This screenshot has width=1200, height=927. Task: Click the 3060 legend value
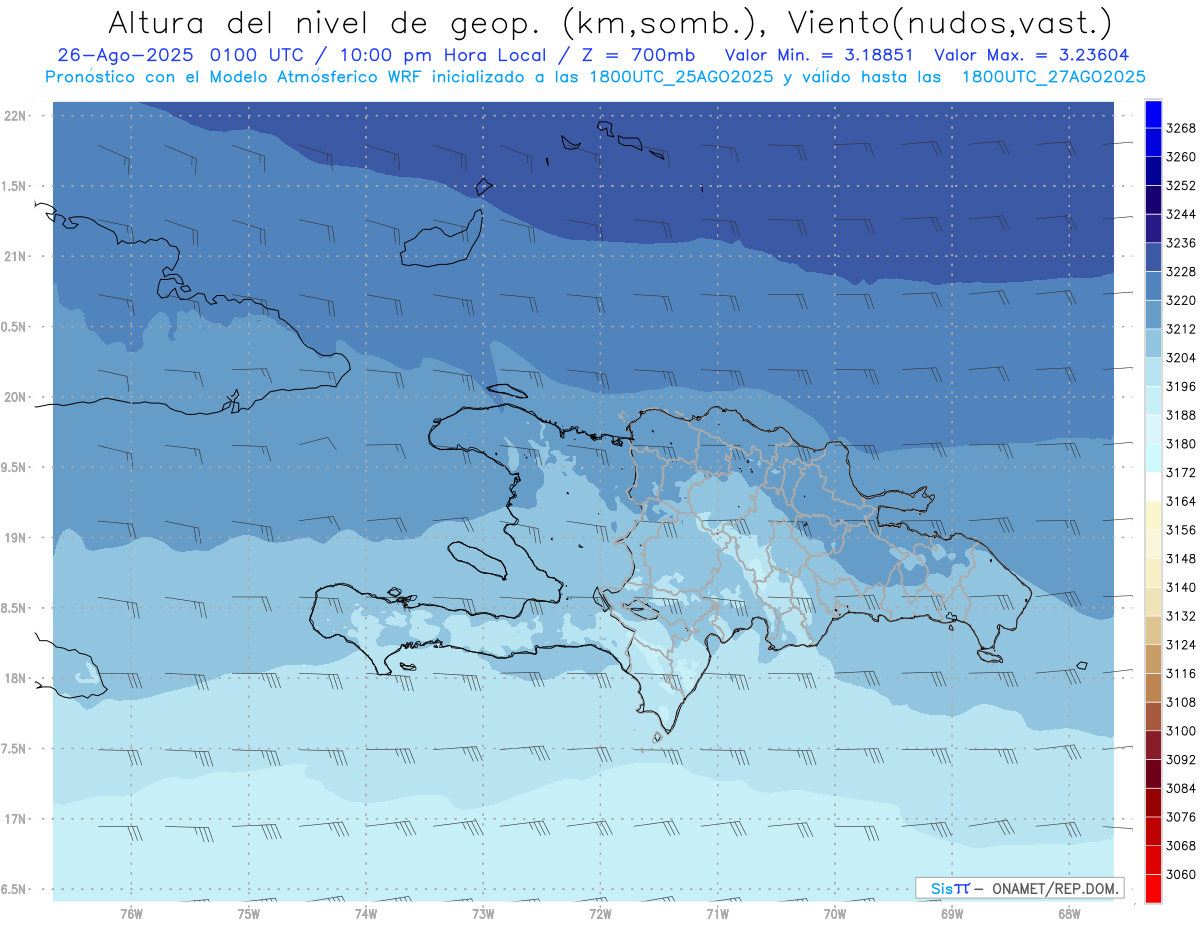click(x=1181, y=874)
